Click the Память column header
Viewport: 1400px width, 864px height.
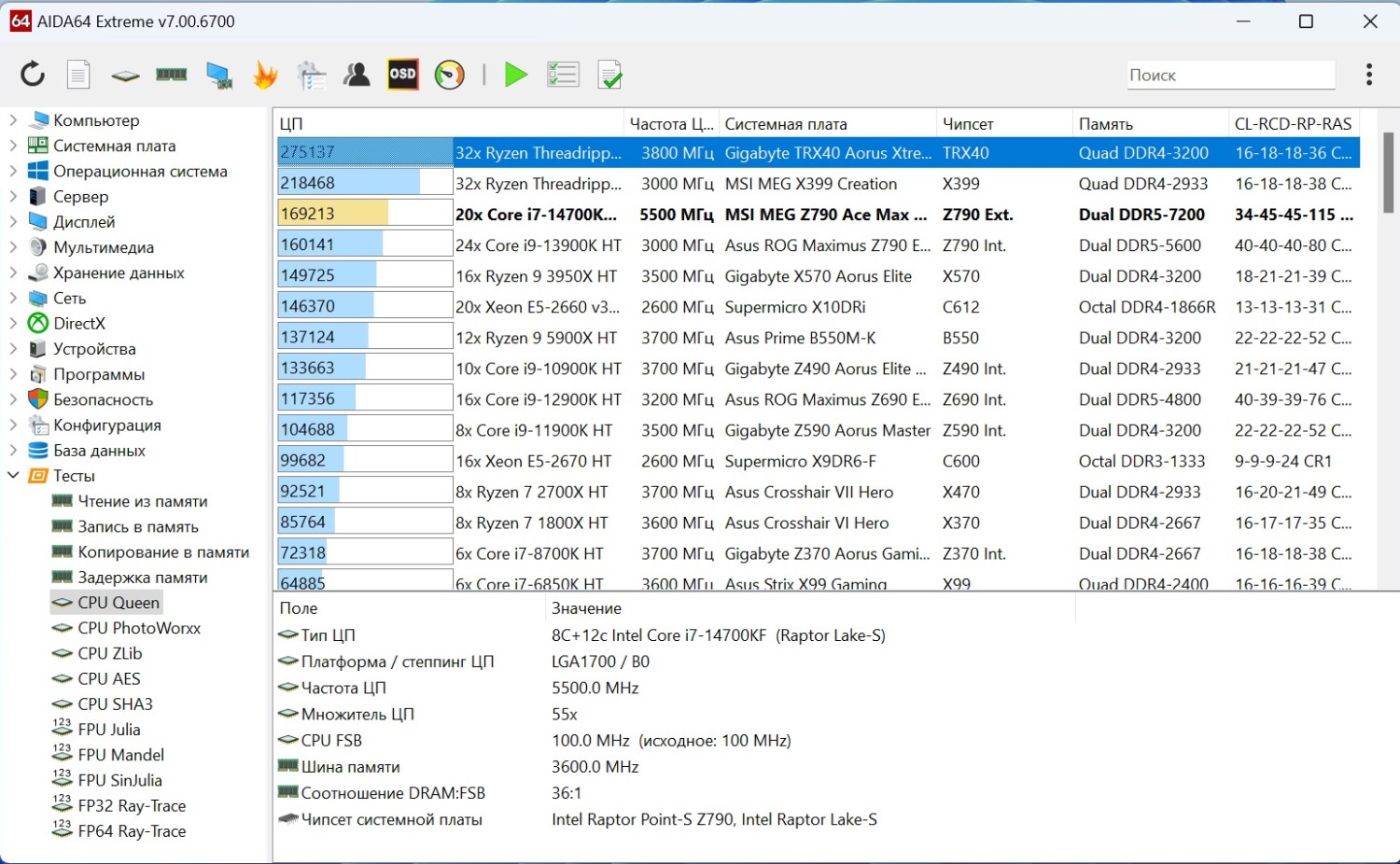1106,124
